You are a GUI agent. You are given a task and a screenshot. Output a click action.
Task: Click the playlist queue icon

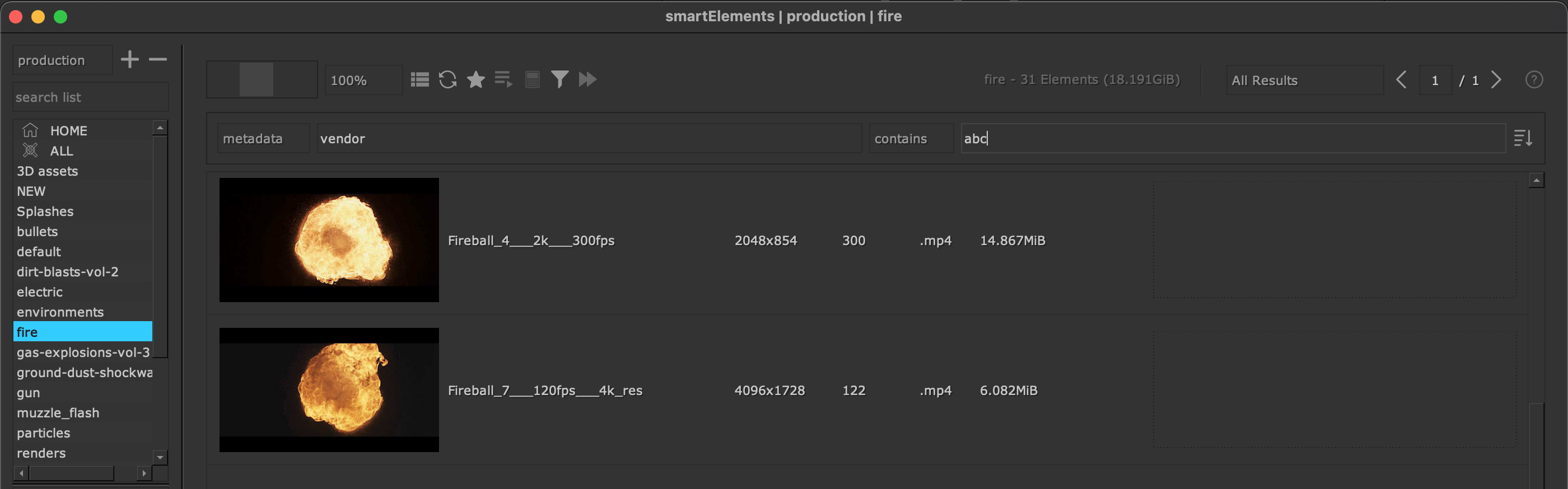[503, 79]
